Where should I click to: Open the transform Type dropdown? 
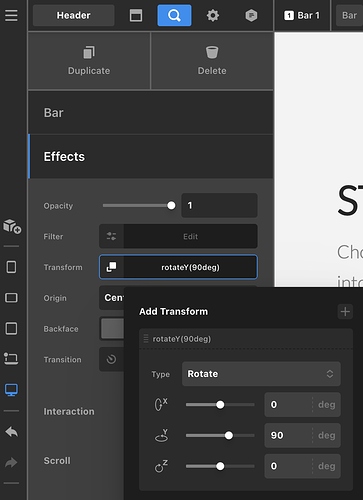[x=261, y=374]
